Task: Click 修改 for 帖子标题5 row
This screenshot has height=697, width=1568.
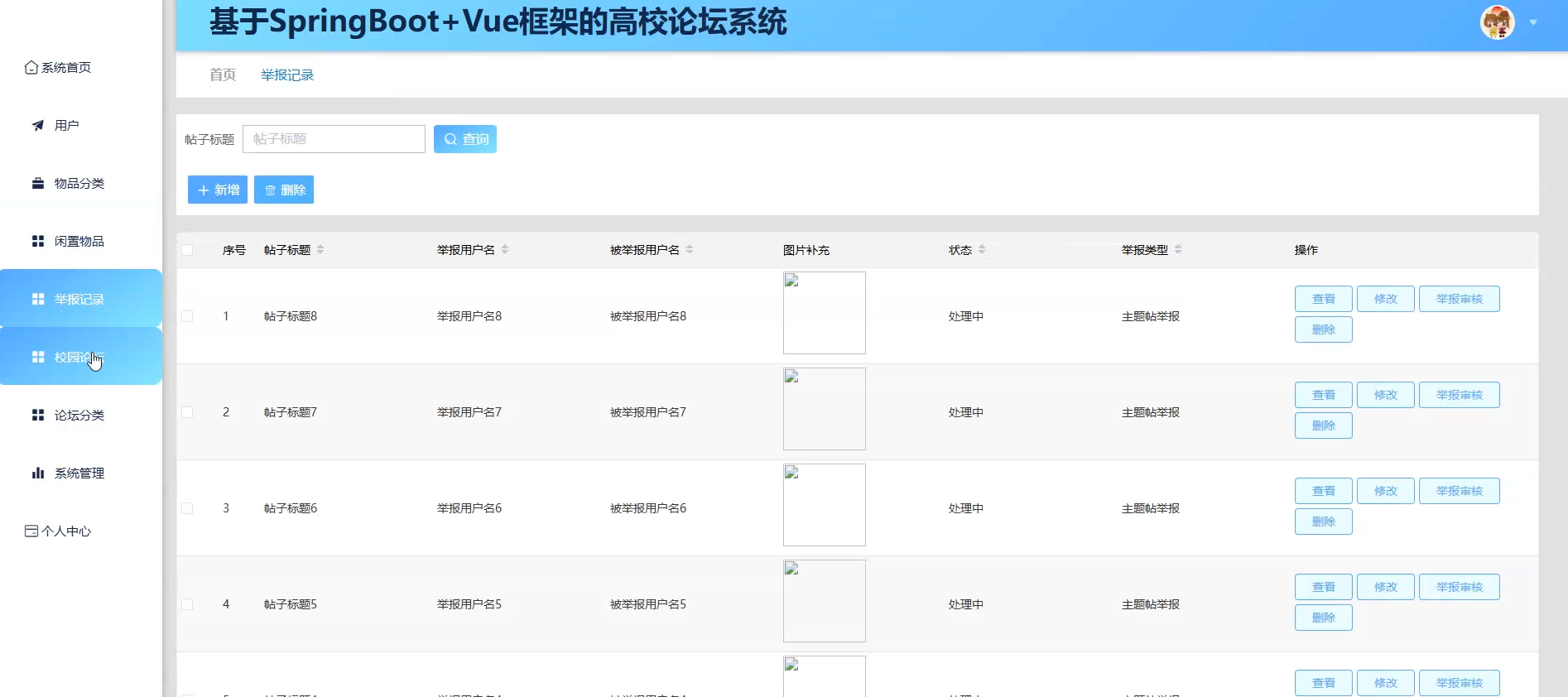Action: coord(1386,587)
